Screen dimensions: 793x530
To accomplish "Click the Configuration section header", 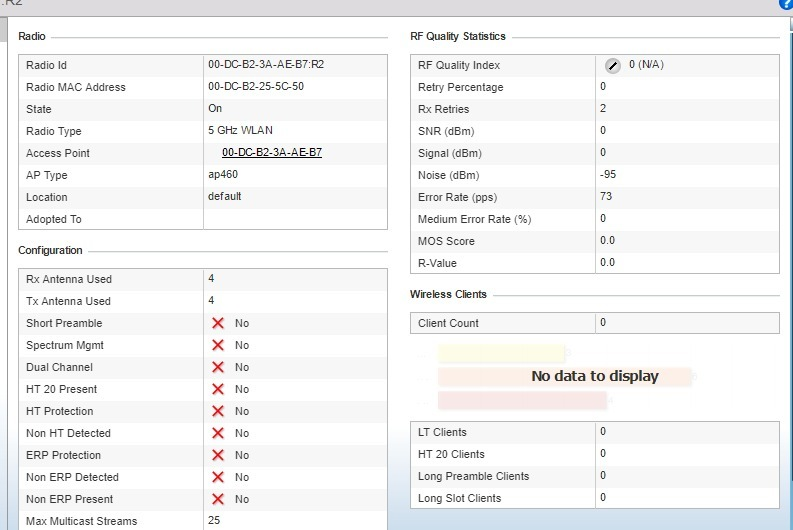I will 50,250.
